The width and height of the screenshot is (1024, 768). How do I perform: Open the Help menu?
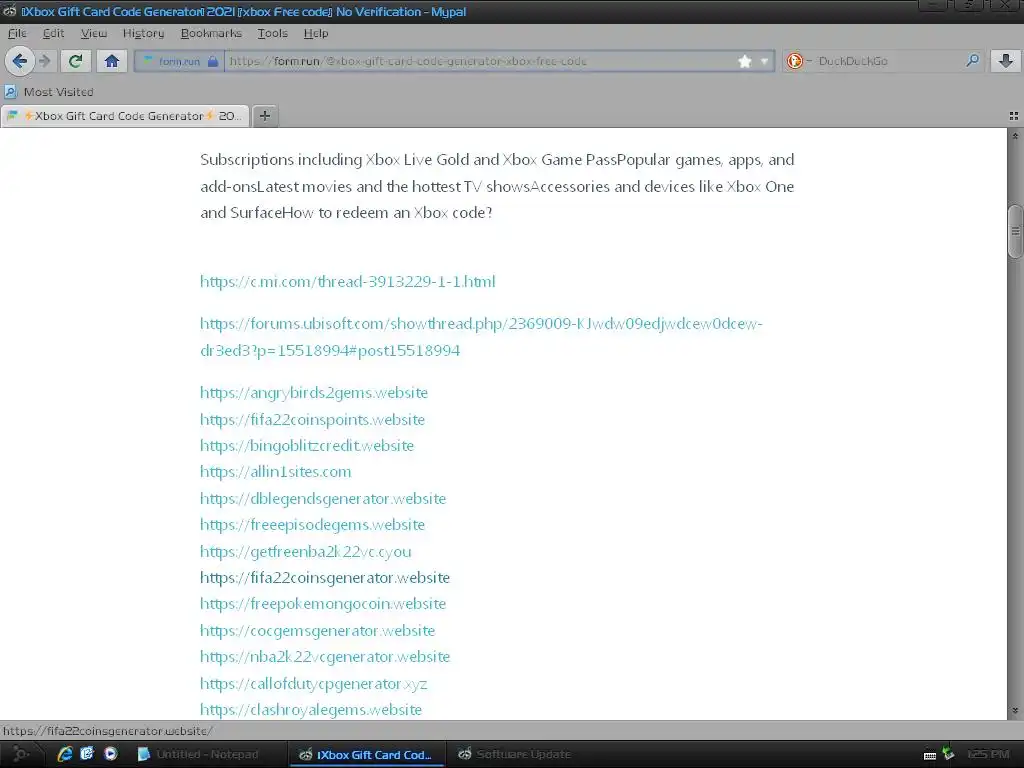pyautogui.click(x=315, y=33)
